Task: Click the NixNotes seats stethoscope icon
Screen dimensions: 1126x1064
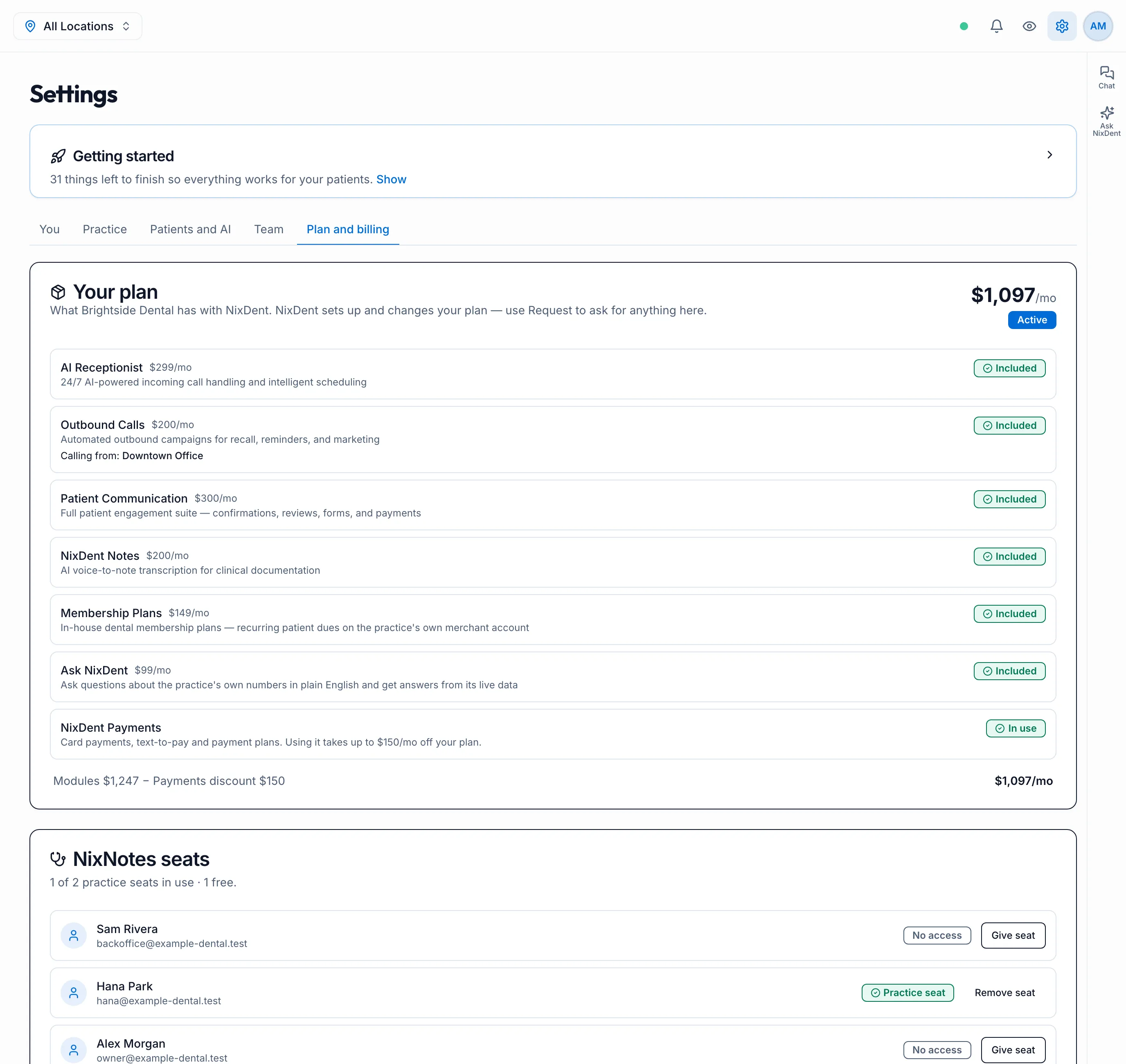Action: click(x=58, y=859)
